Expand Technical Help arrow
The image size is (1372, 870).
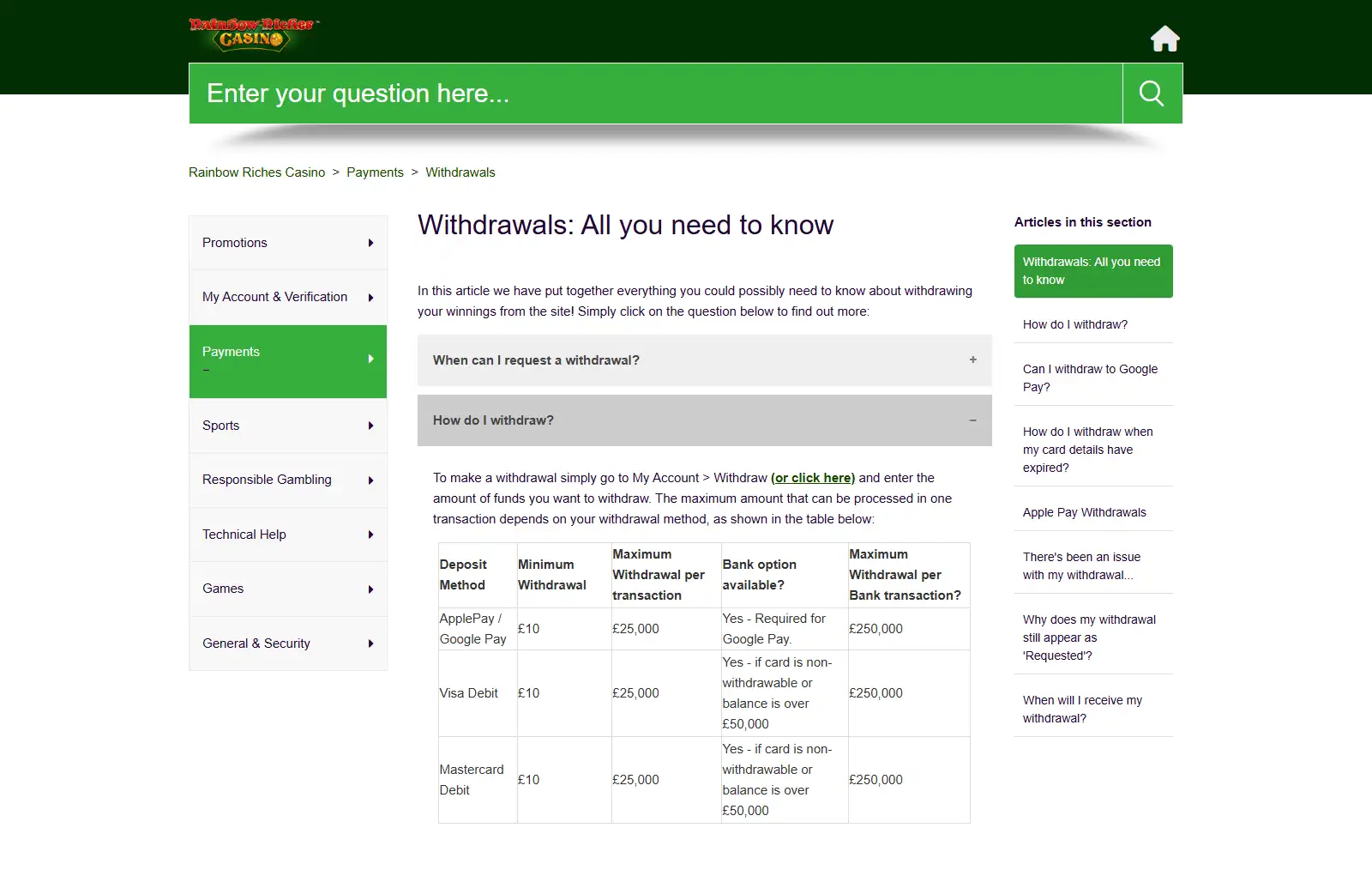pos(370,535)
